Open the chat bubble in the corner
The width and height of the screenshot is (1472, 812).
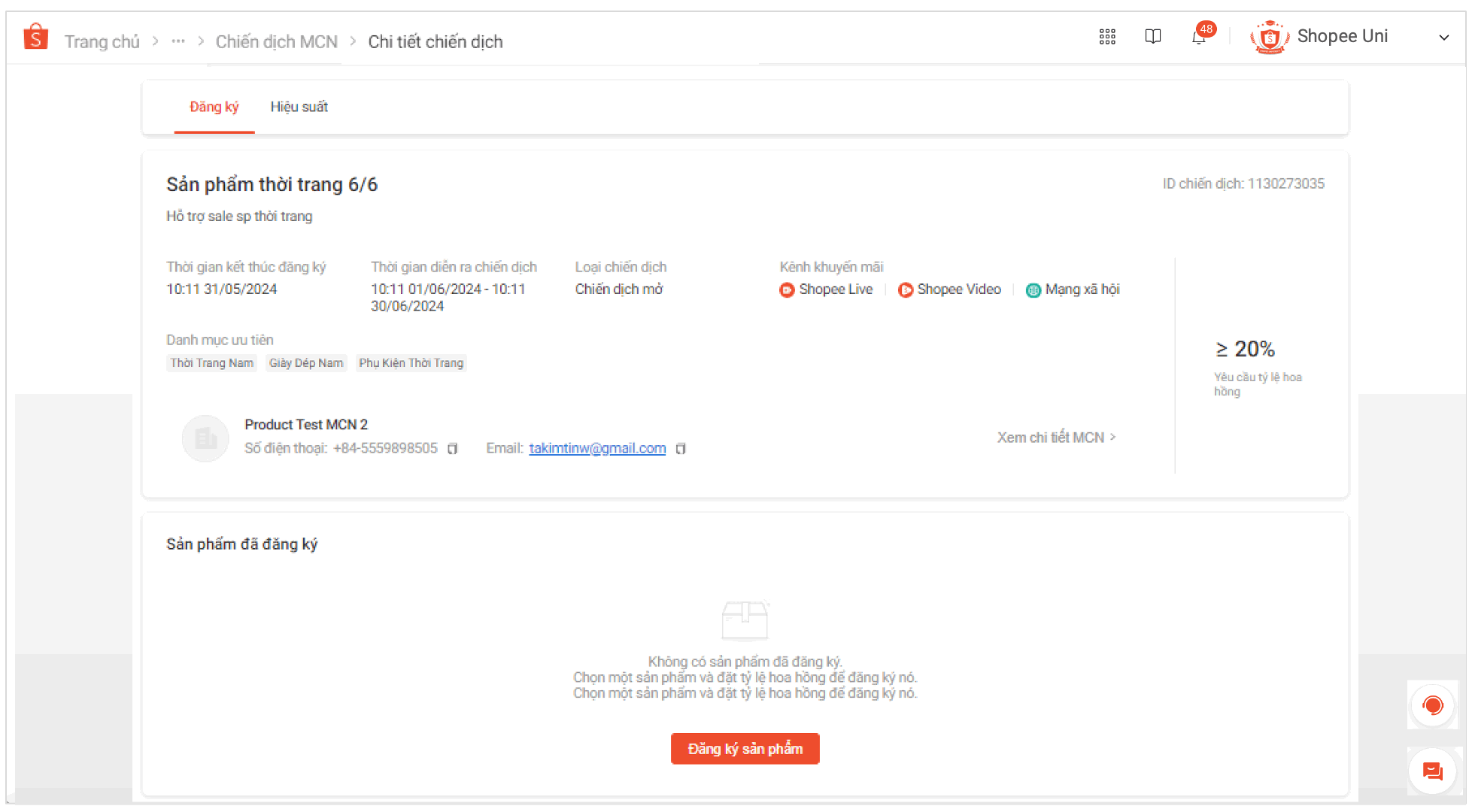pos(1433,771)
